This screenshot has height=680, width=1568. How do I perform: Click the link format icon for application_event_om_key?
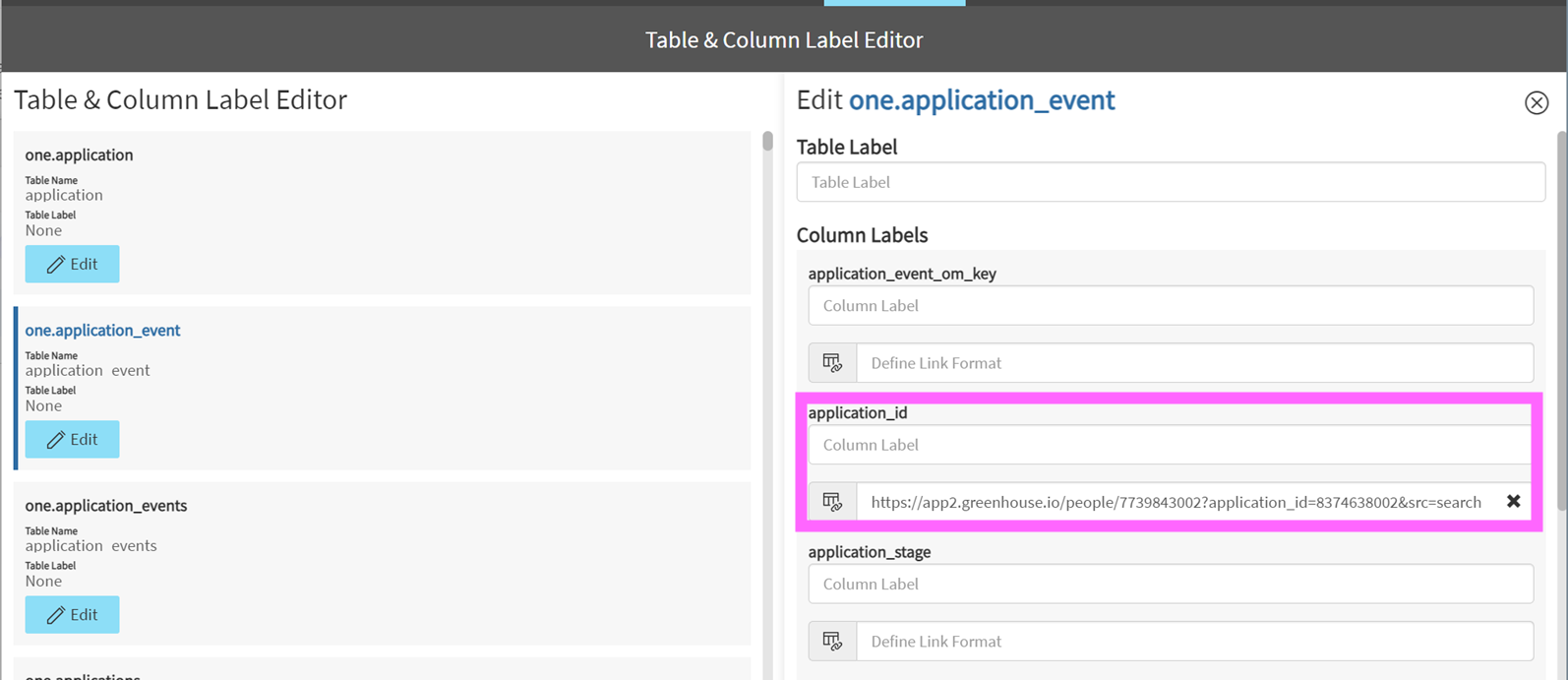tap(832, 363)
